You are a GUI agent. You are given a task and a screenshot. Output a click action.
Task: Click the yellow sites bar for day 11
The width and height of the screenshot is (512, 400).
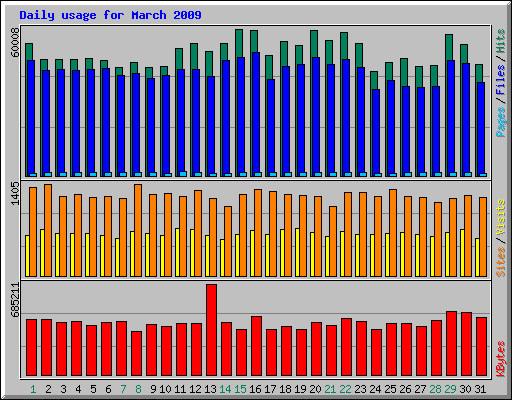(177, 252)
